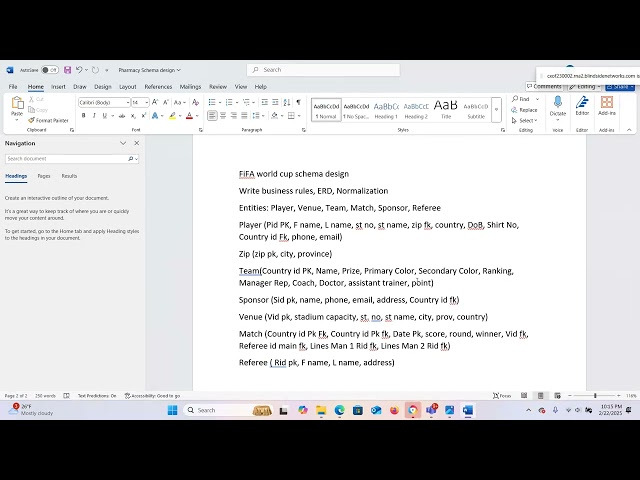Image resolution: width=640 pixels, height=480 pixels.
Task: Decrease paragraph indent
Action: (264, 102)
